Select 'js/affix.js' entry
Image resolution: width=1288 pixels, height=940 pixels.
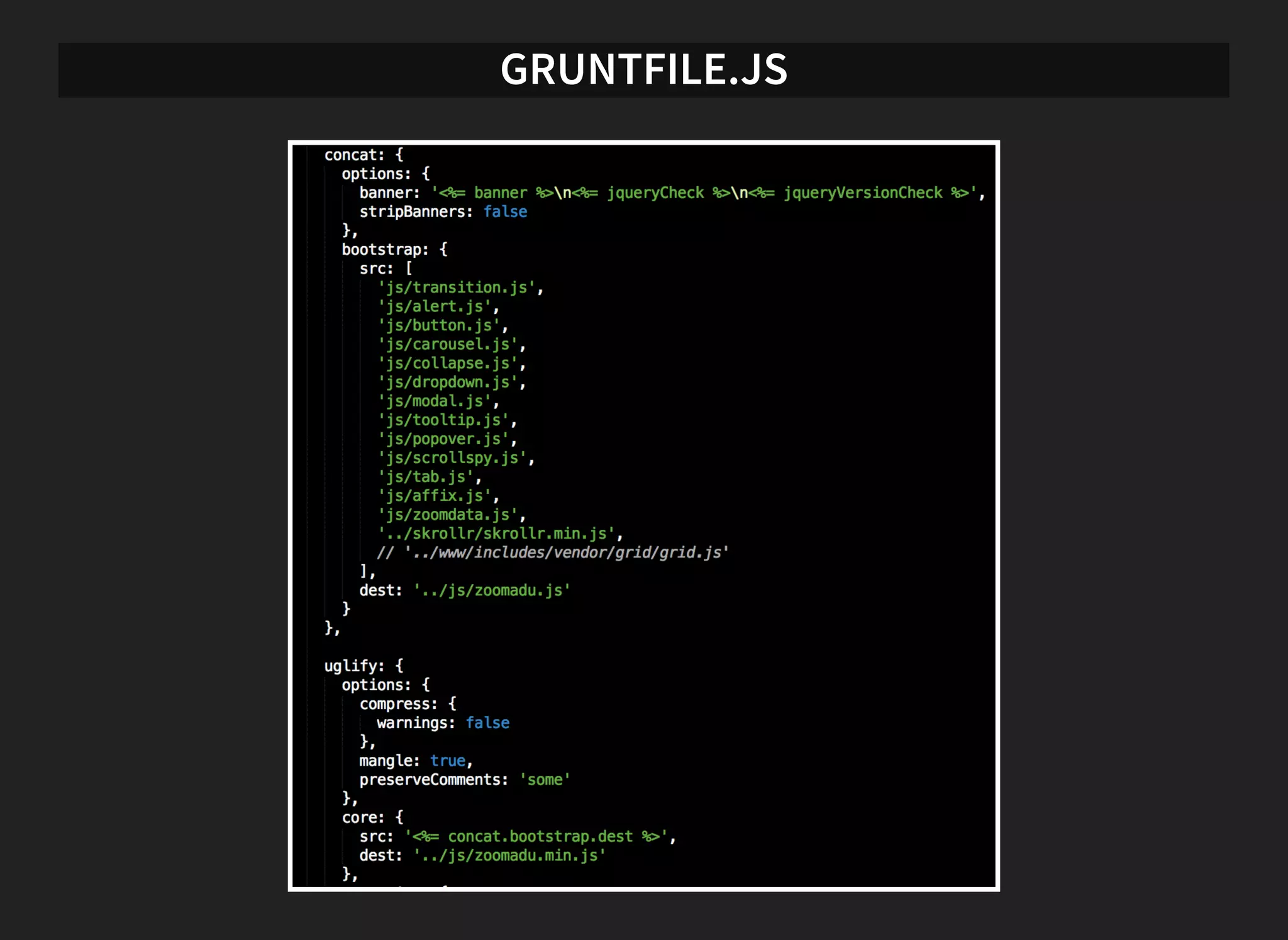(438, 496)
